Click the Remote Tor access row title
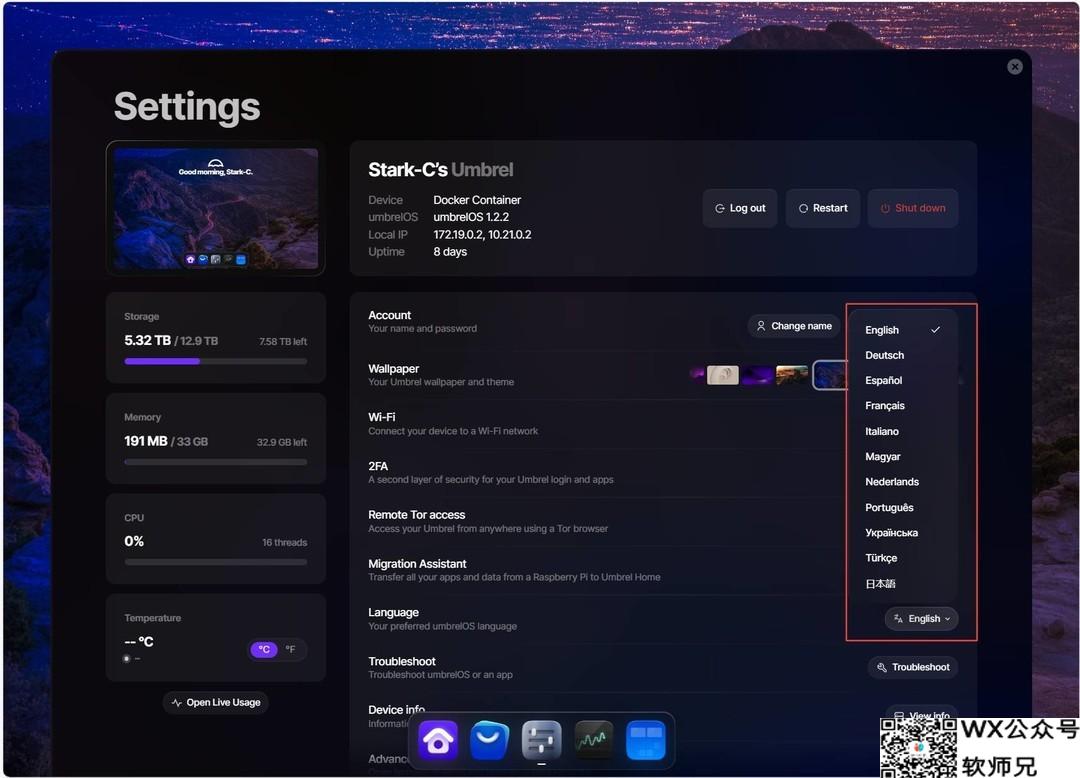The height and width of the screenshot is (778, 1080). tap(417, 515)
